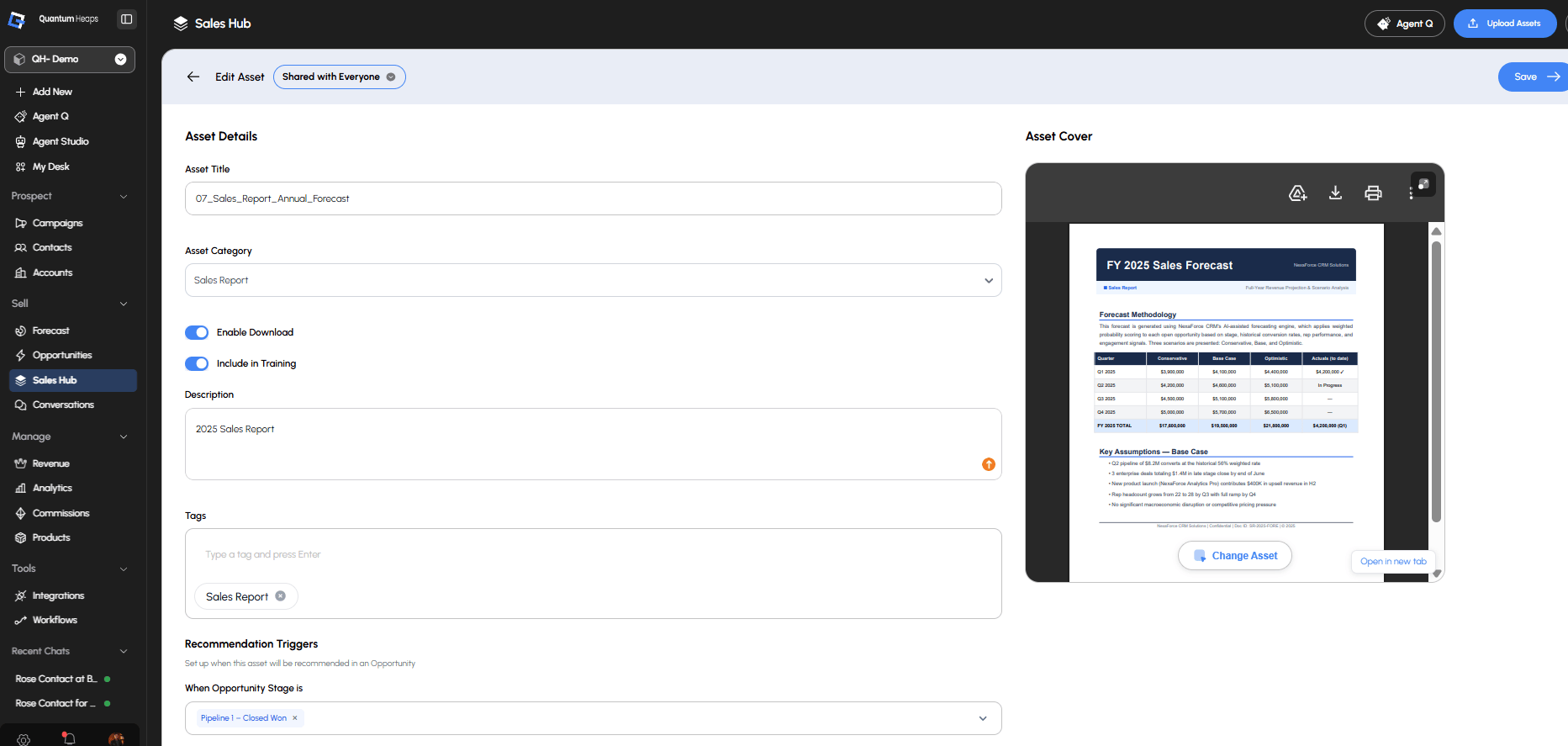The width and height of the screenshot is (1568, 746).
Task: Open Rose Contact for ... chat
Action: pyautogui.click(x=63, y=703)
